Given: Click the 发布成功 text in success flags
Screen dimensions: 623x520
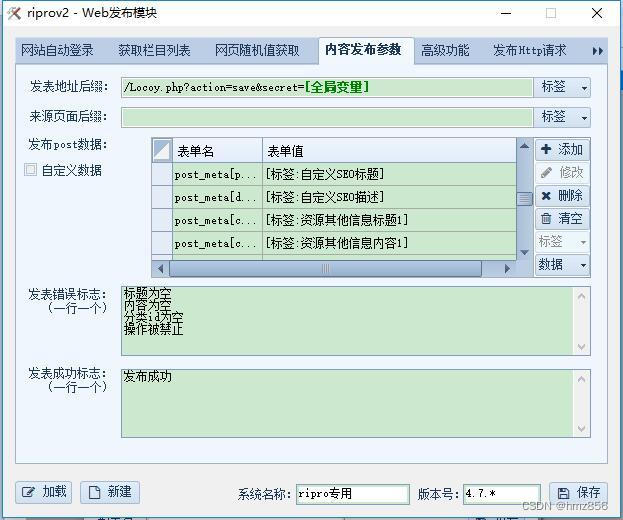Looking at the screenshot, I should tap(147, 376).
